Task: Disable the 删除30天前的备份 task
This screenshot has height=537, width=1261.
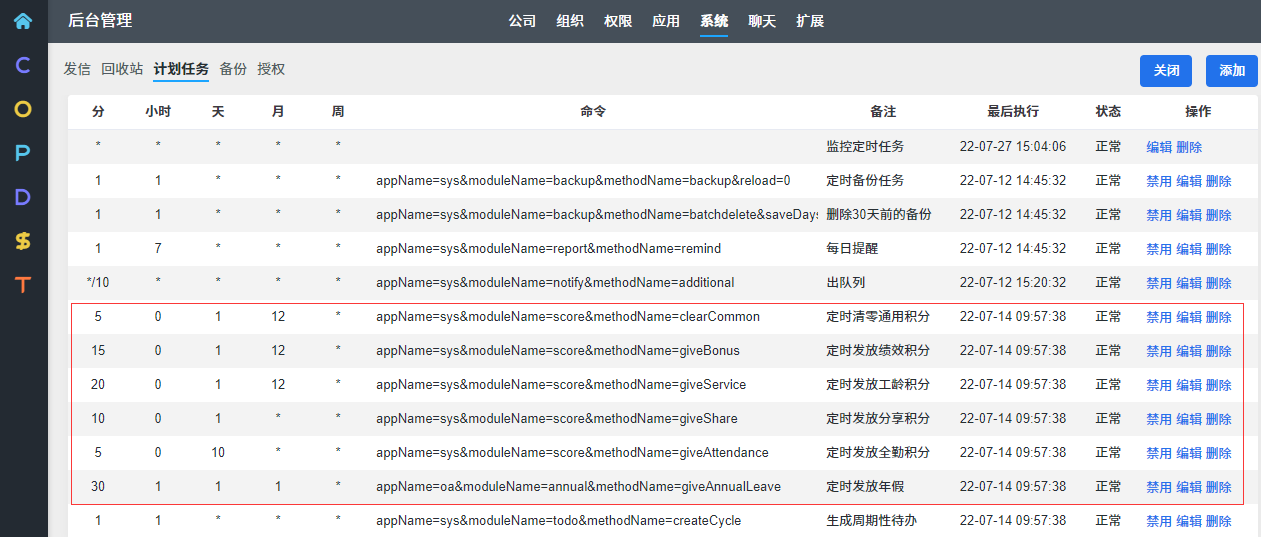Action: pyautogui.click(x=1159, y=215)
